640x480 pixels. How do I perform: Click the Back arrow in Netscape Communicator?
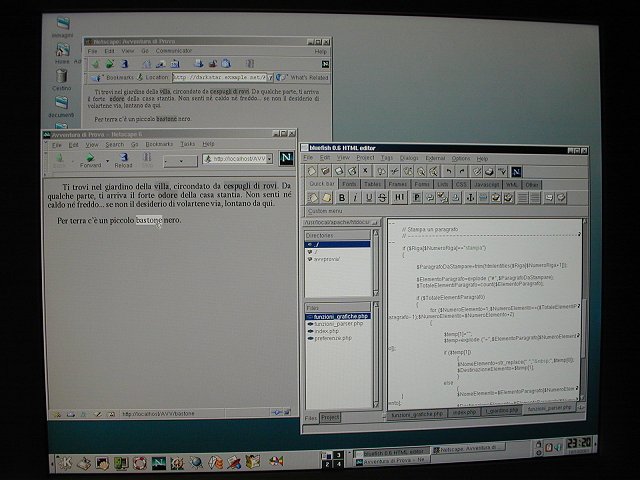[96, 64]
